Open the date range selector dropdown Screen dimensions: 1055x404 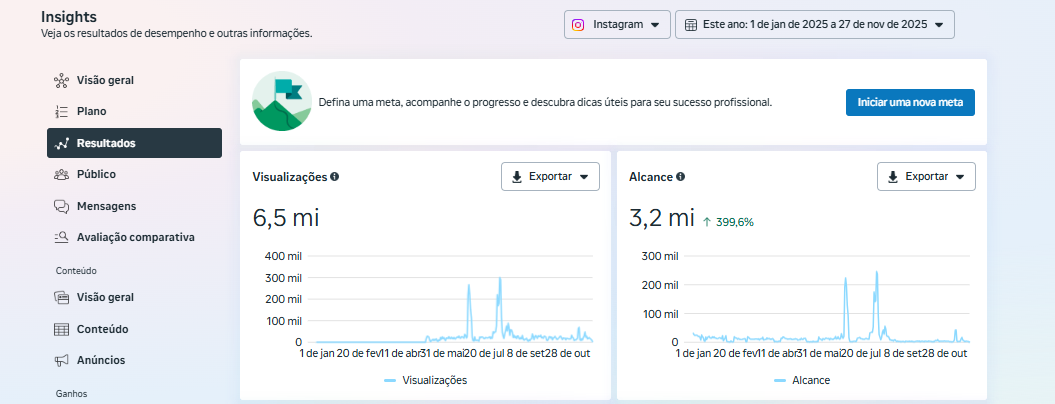814,25
